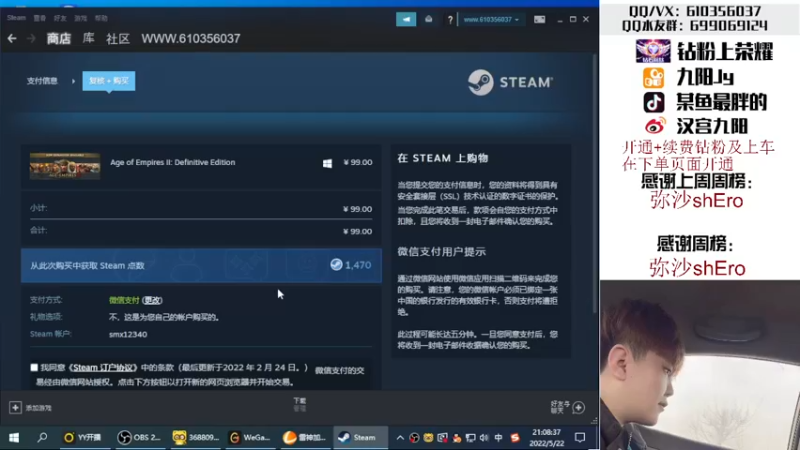Screen dimensions: 800x450
Task: Click the Steam points coin icon
Action: tap(336, 265)
